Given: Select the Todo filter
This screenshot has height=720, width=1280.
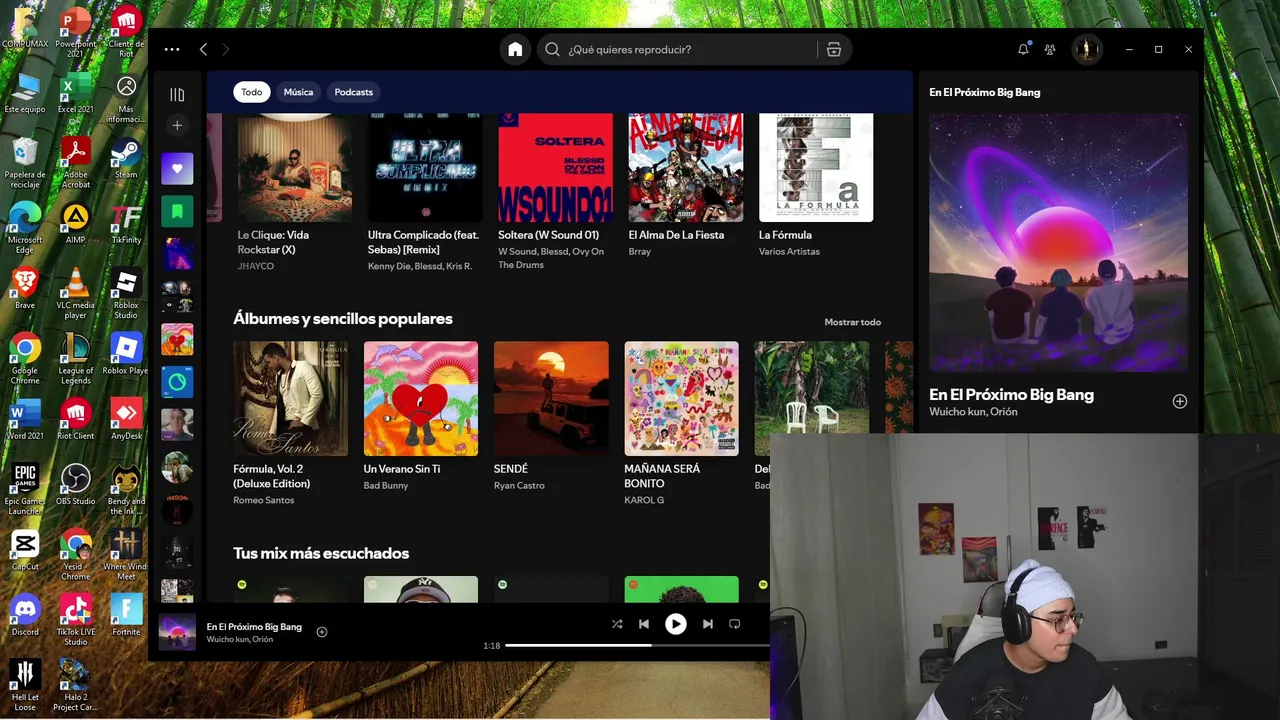Looking at the screenshot, I should [x=251, y=92].
